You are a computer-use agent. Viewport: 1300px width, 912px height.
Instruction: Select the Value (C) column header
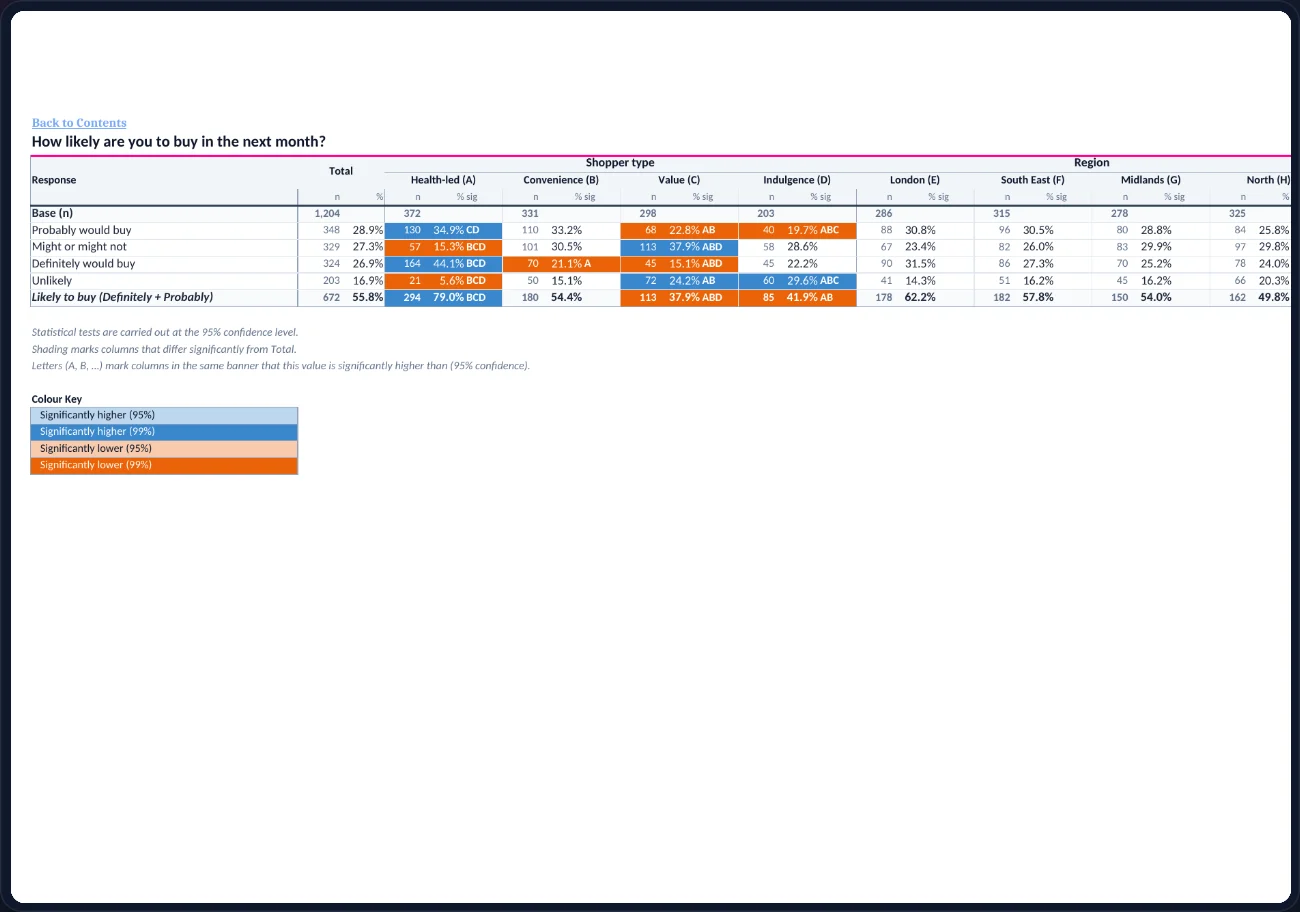[x=679, y=180]
